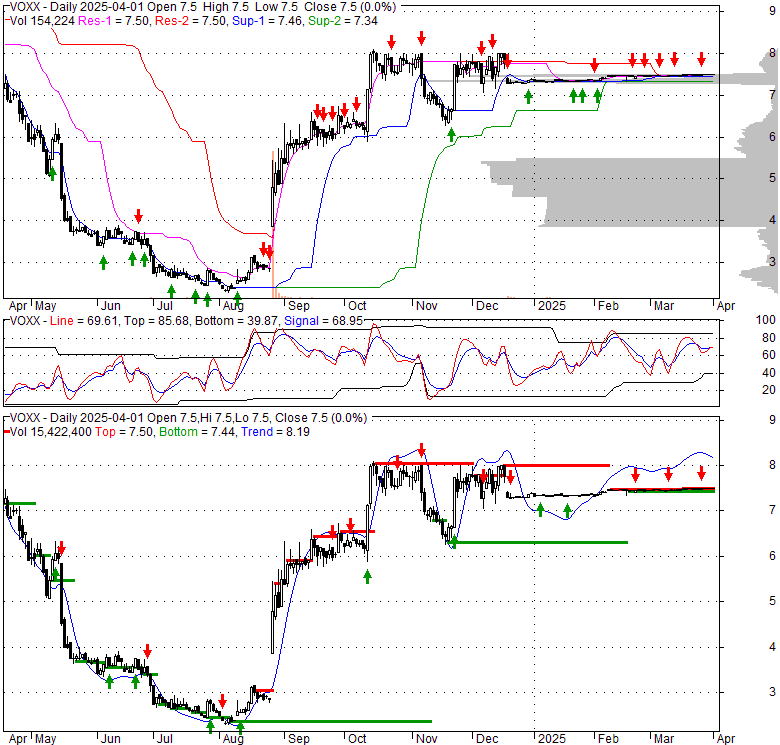Click the Jul month label on top chart axis
780x745 pixels.
[165, 305]
